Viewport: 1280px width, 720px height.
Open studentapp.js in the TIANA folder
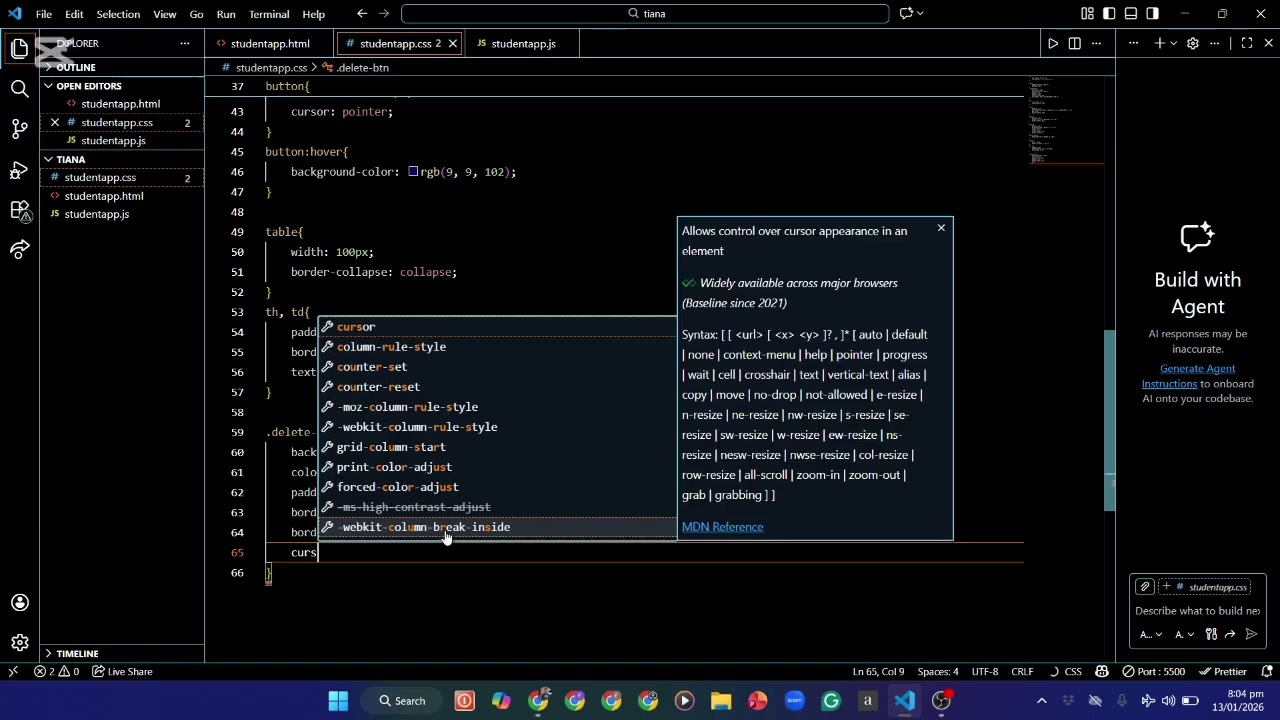pyautogui.click(x=96, y=214)
